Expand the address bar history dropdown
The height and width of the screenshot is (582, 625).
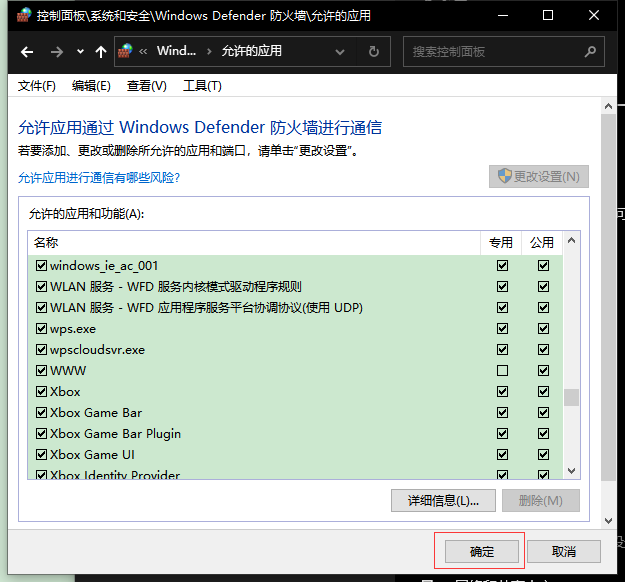[x=340, y=52]
